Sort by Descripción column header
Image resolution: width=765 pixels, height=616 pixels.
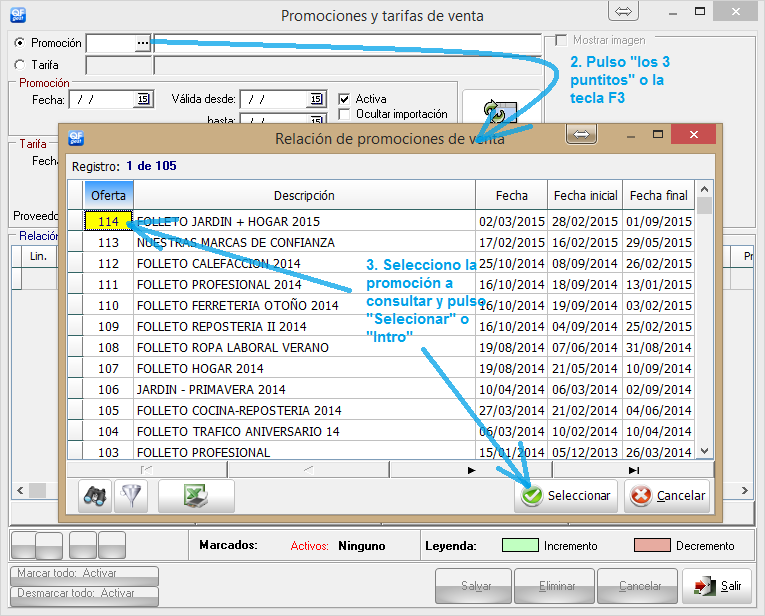pyautogui.click(x=304, y=195)
